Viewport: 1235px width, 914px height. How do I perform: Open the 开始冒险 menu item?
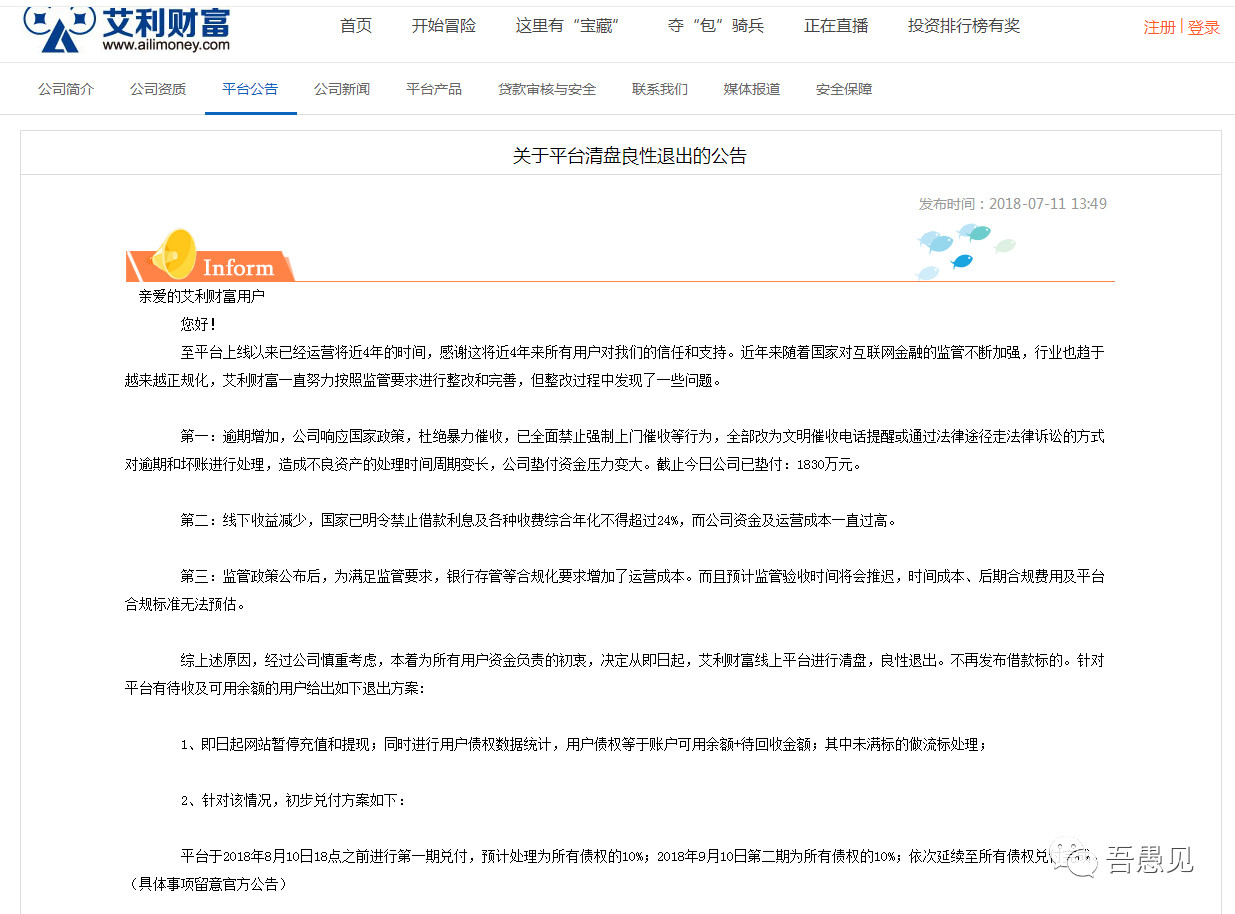(444, 26)
